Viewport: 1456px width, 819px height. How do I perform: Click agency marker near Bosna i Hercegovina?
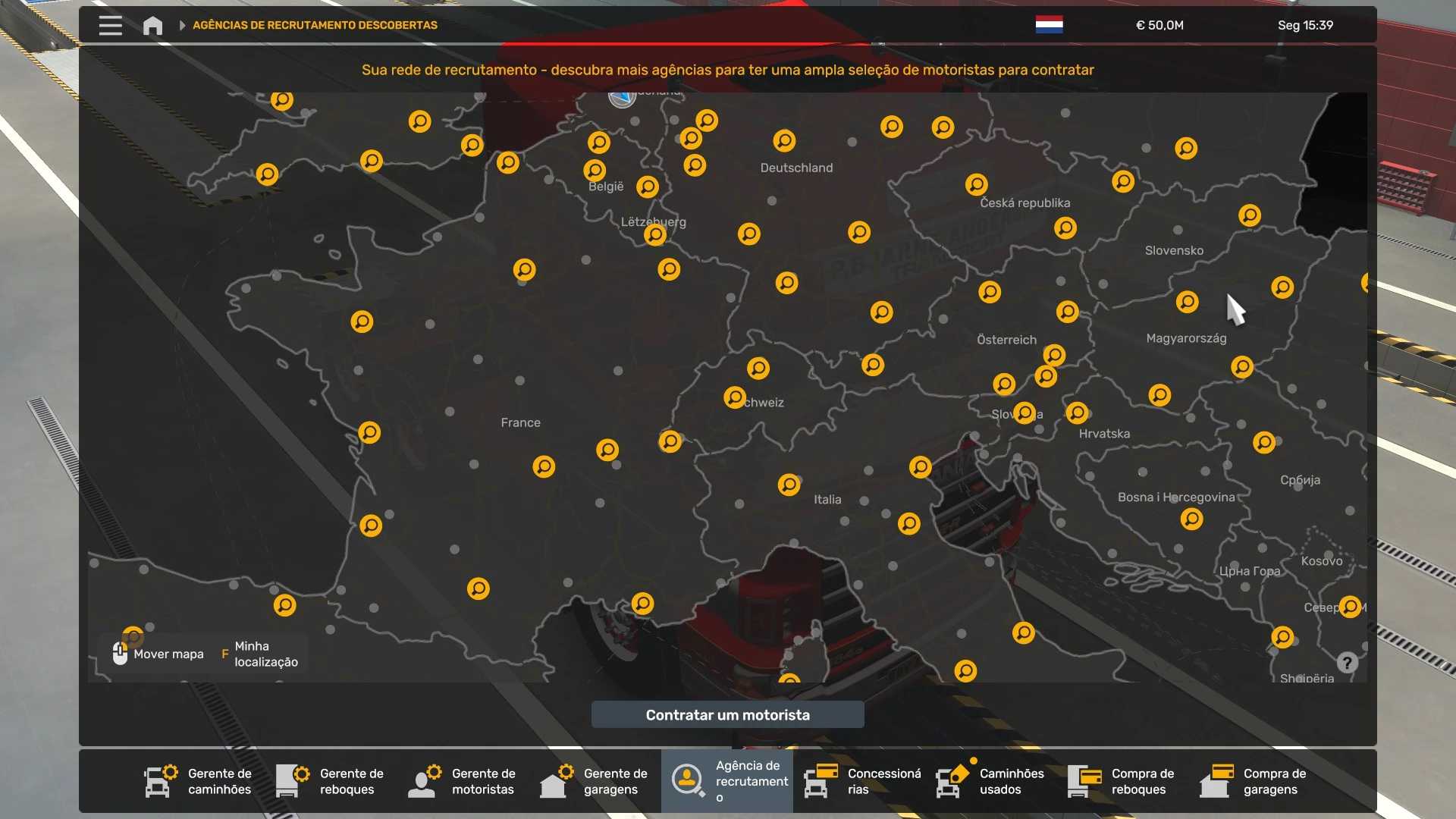coord(1191,519)
